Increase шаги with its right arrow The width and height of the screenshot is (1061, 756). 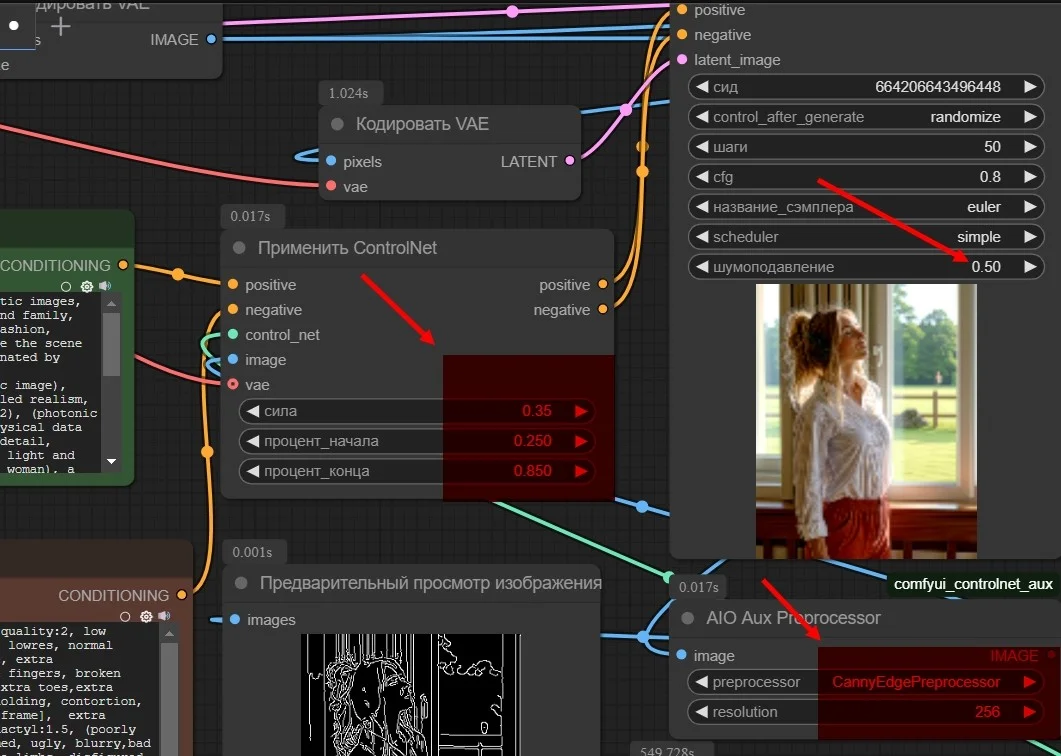tap(1030, 146)
